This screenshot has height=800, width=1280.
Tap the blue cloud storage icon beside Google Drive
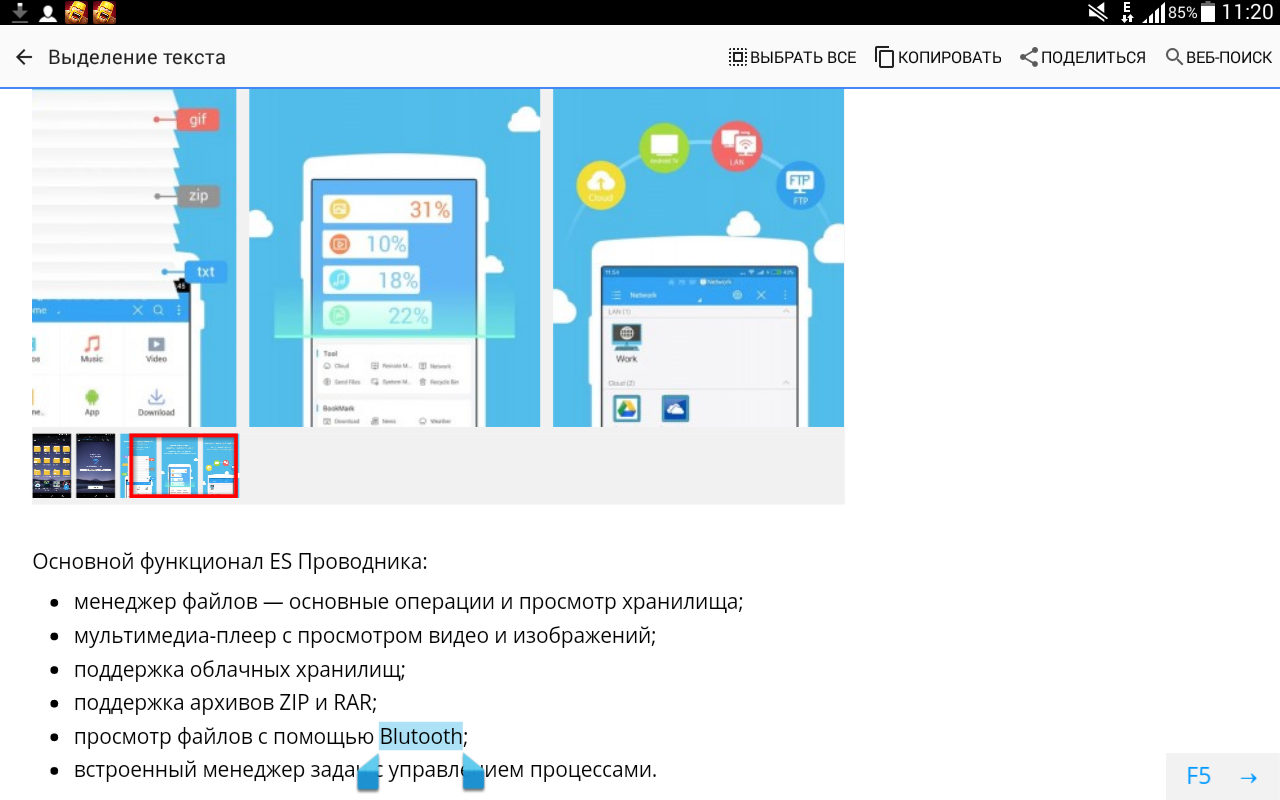tap(675, 409)
